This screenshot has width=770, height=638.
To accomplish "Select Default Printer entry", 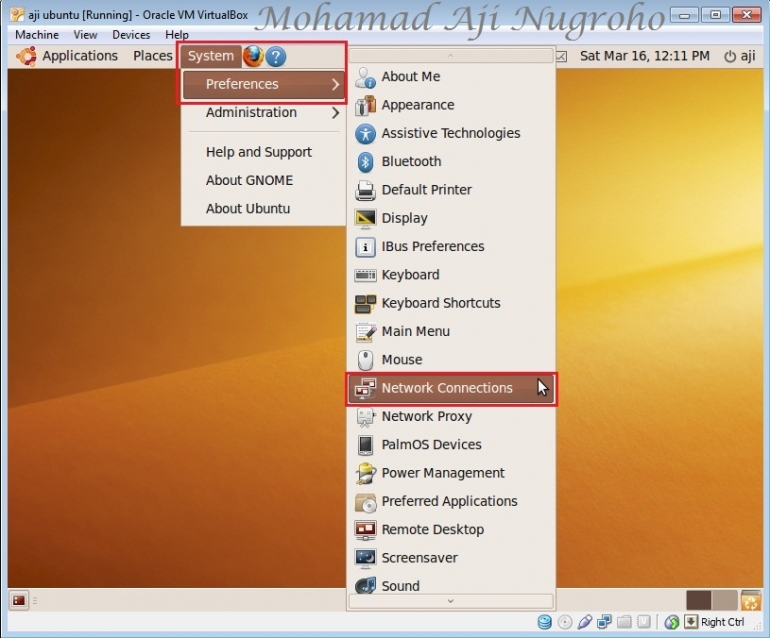I will [x=451, y=190].
